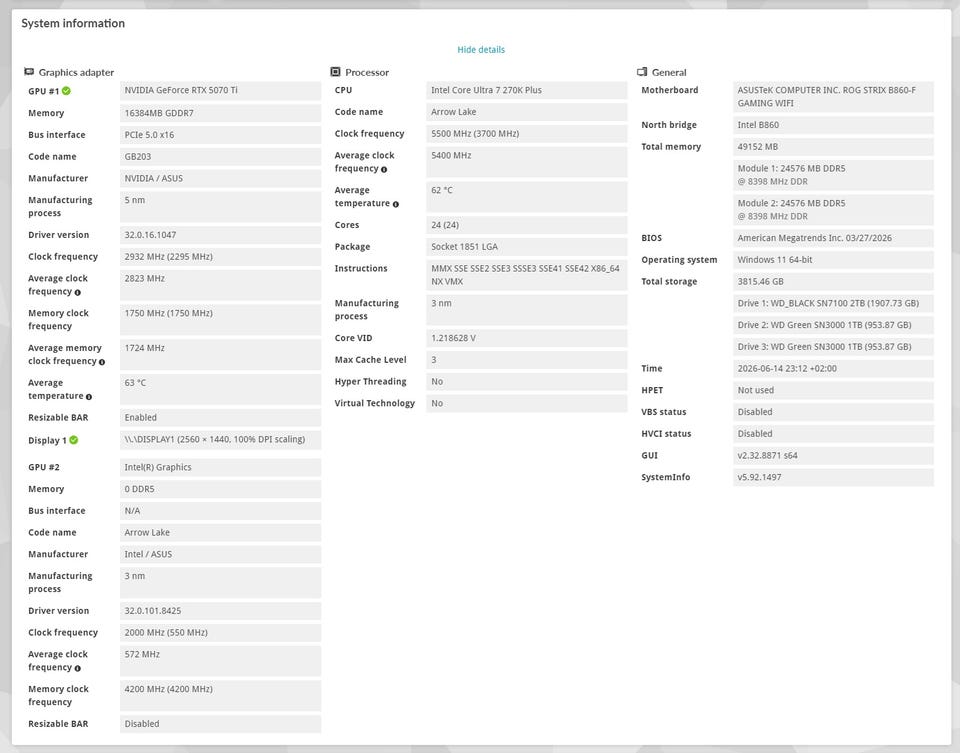
Task: Click the Resizable BAR Enabled value
Action: pyautogui.click(x=220, y=418)
